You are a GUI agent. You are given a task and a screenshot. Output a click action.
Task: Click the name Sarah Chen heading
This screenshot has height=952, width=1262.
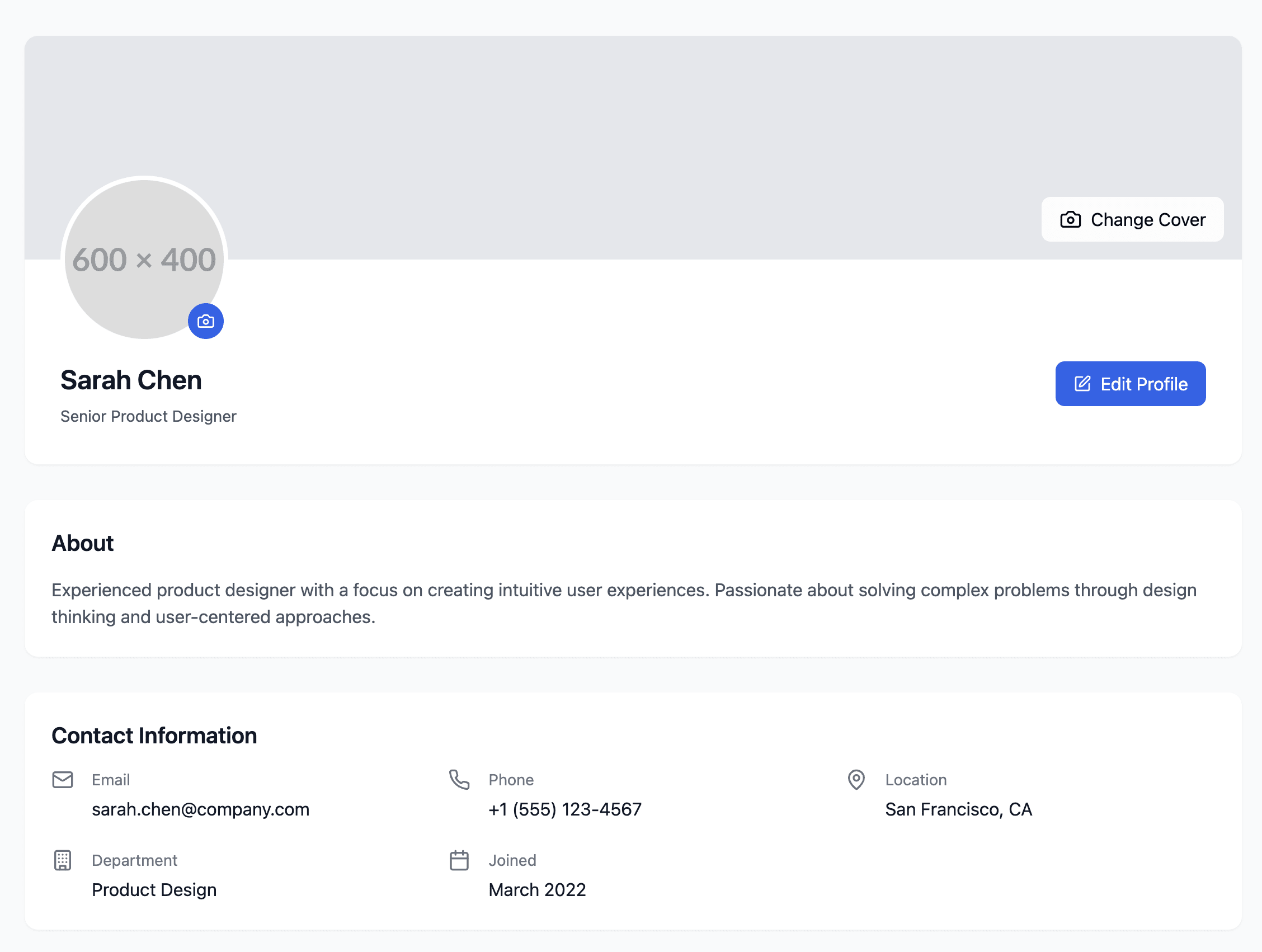[x=131, y=380]
